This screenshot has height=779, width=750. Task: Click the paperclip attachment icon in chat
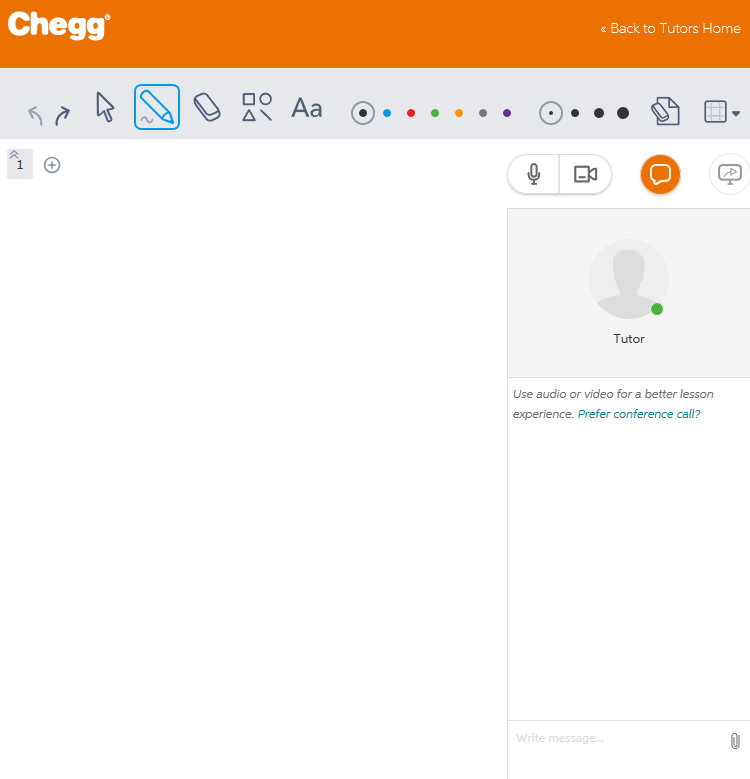735,741
